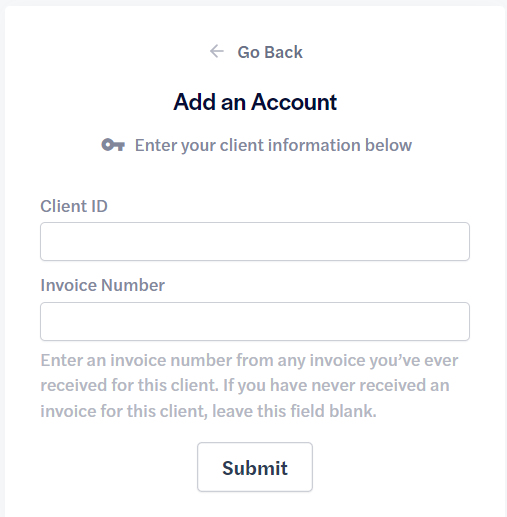
Task: Follow the Go Back link text
Action: click(270, 52)
